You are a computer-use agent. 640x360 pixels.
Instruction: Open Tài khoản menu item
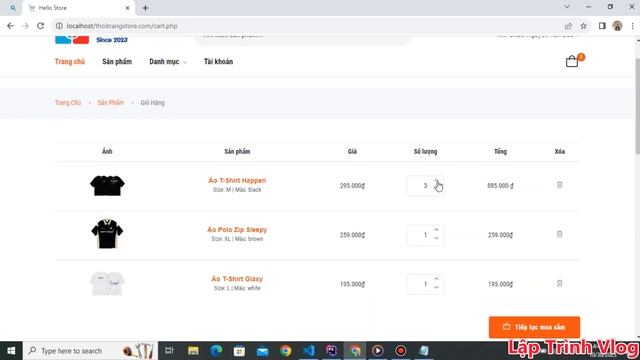tap(218, 62)
